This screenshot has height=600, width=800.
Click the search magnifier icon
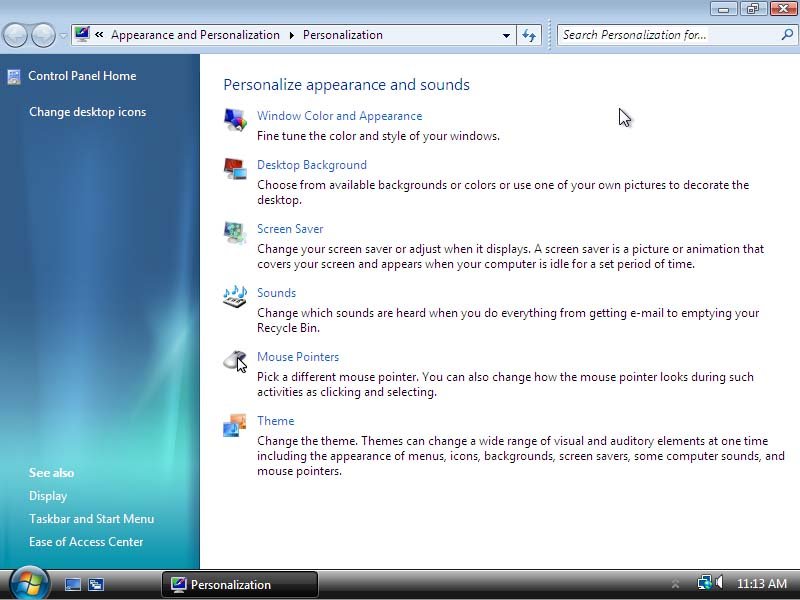click(787, 35)
